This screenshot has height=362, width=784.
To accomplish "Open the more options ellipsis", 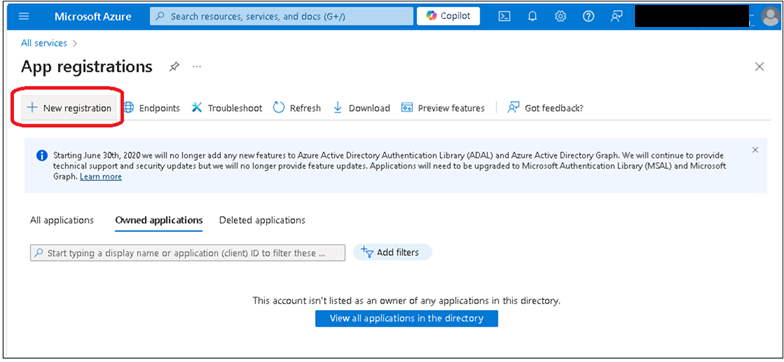I will coord(197,66).
